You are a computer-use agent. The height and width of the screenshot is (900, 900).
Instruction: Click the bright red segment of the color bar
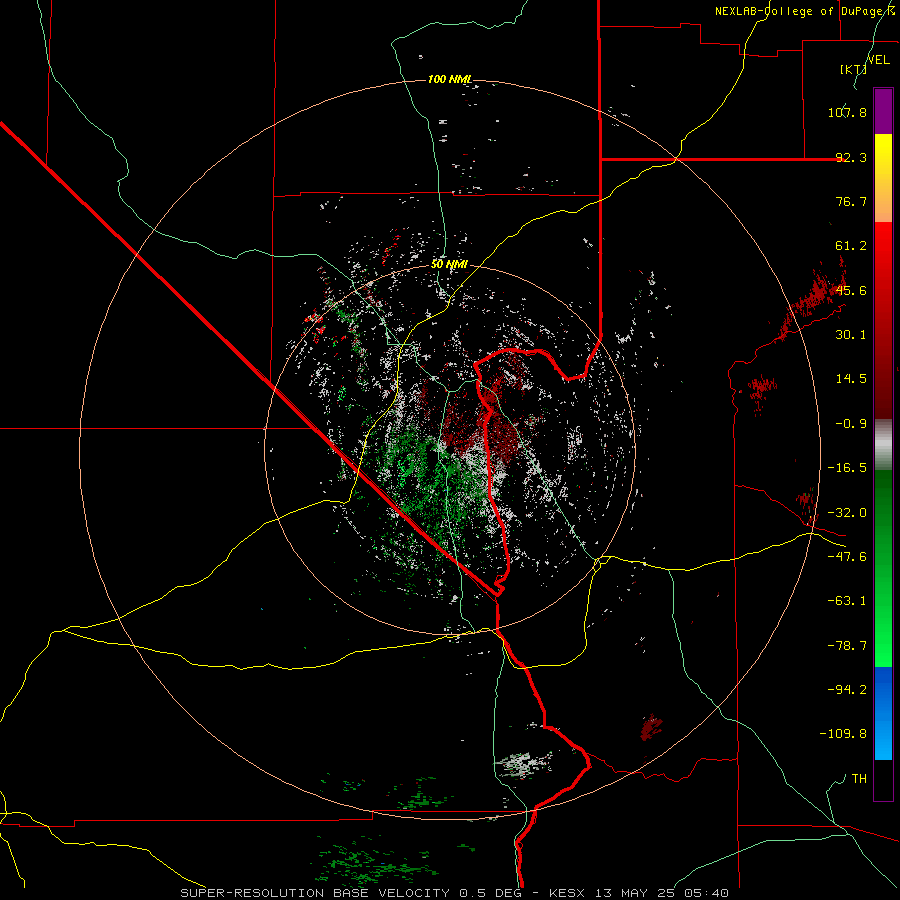point(883,320)
